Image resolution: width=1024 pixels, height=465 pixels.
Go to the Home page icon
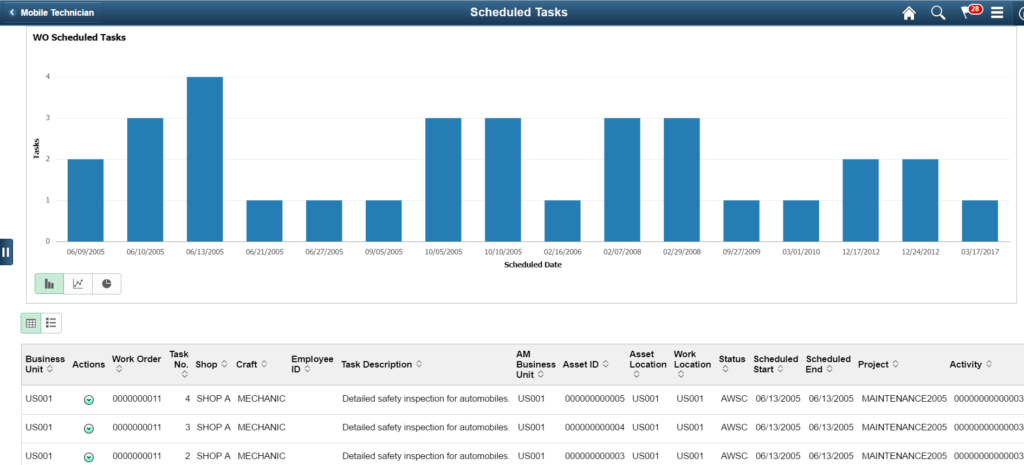[x=909, y=13]
